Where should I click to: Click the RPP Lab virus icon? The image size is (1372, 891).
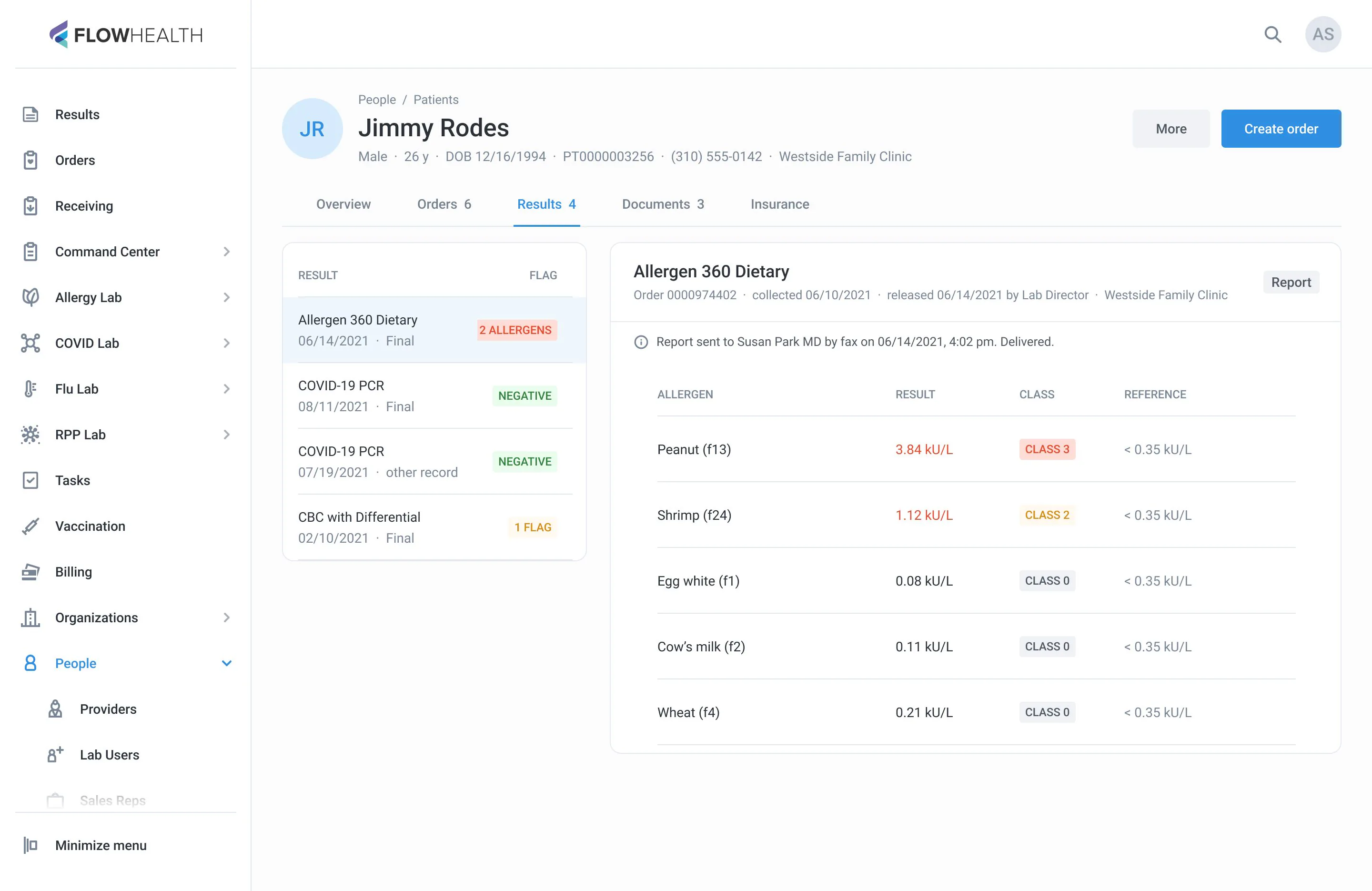(x=30, y=434)
